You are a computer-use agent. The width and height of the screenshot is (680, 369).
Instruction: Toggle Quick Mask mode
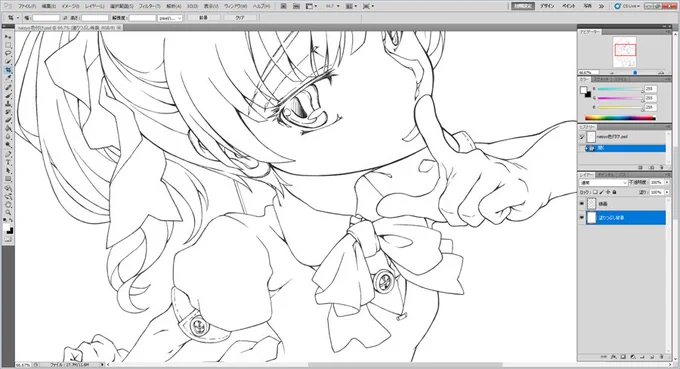8,239
